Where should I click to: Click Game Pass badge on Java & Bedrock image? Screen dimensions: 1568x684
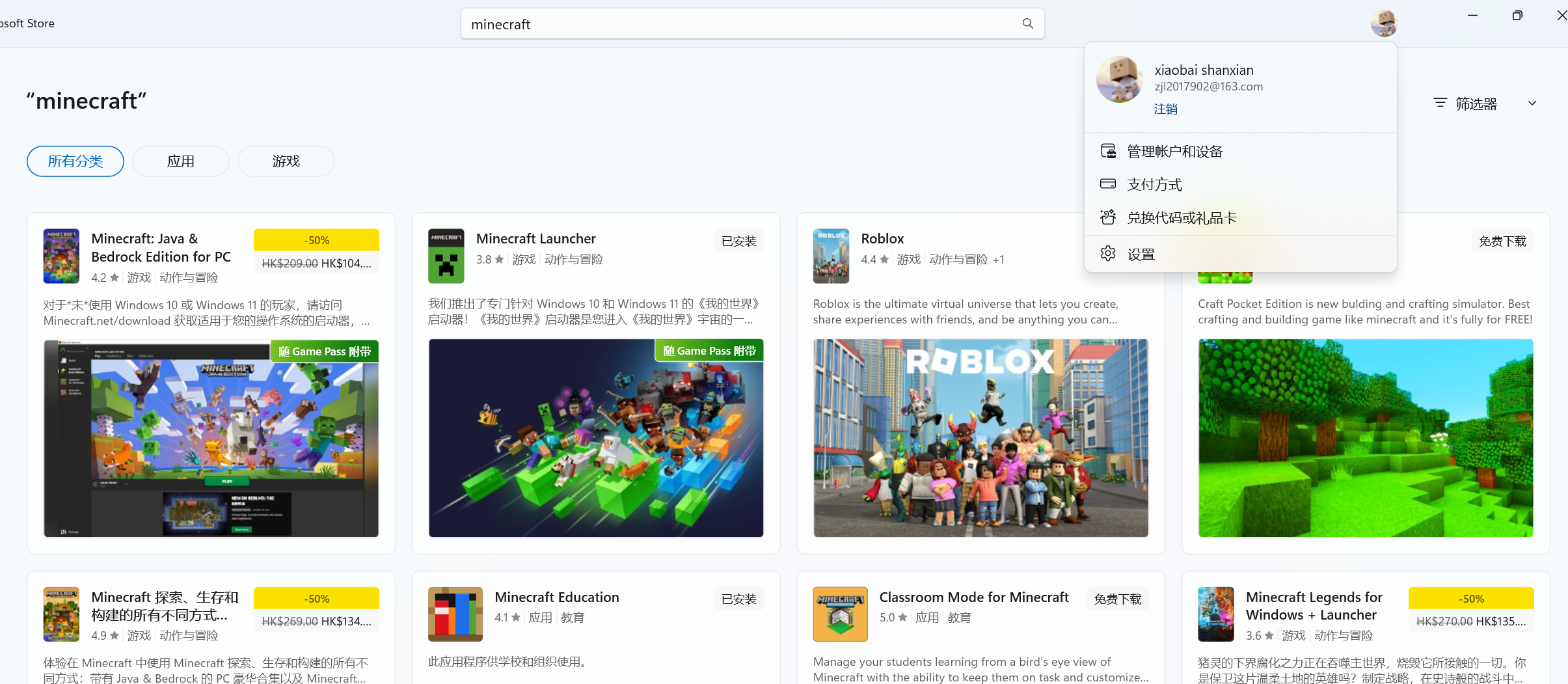coord(324,351)
